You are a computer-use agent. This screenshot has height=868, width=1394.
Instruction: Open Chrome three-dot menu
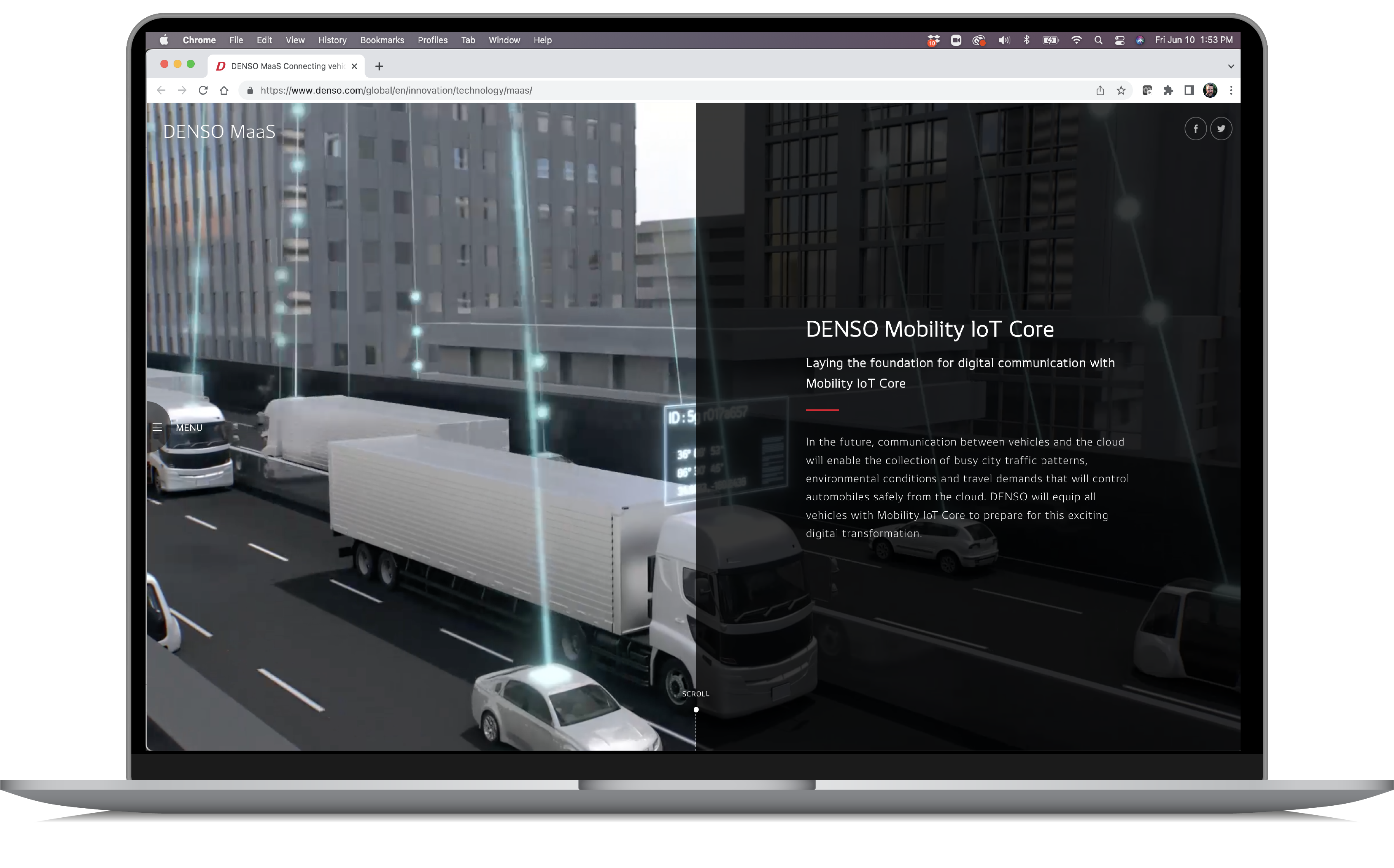tap(1231, 90)
